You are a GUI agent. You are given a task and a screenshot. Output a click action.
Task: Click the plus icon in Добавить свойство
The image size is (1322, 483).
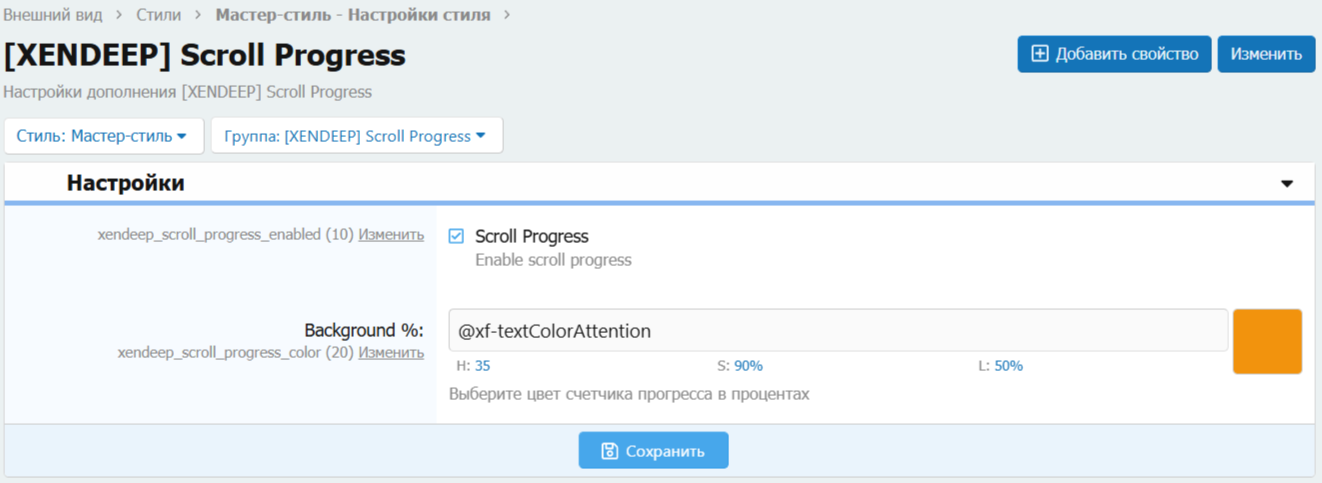pos(1040,54)
